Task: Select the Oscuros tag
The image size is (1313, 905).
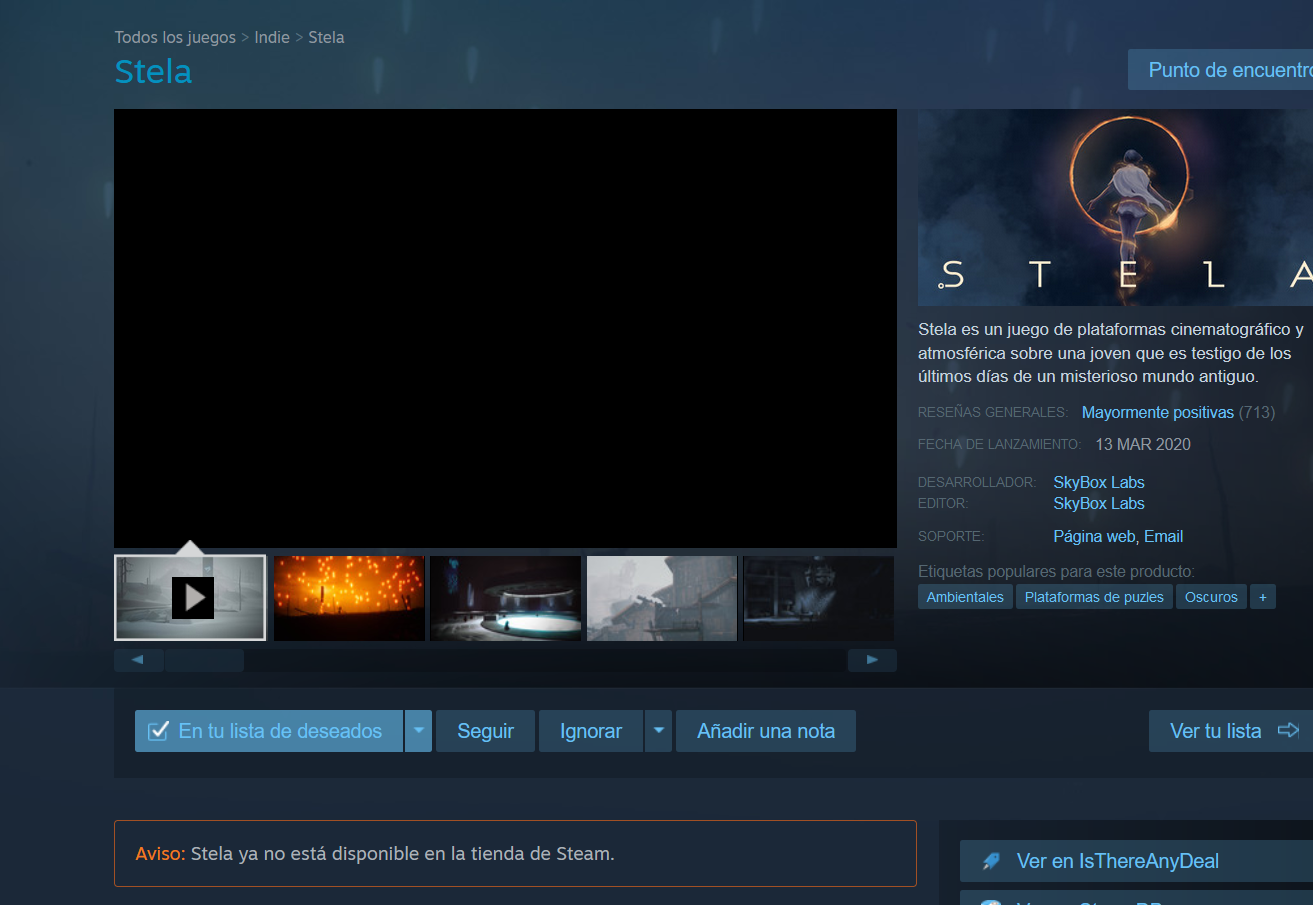Action: (1211, 597)
